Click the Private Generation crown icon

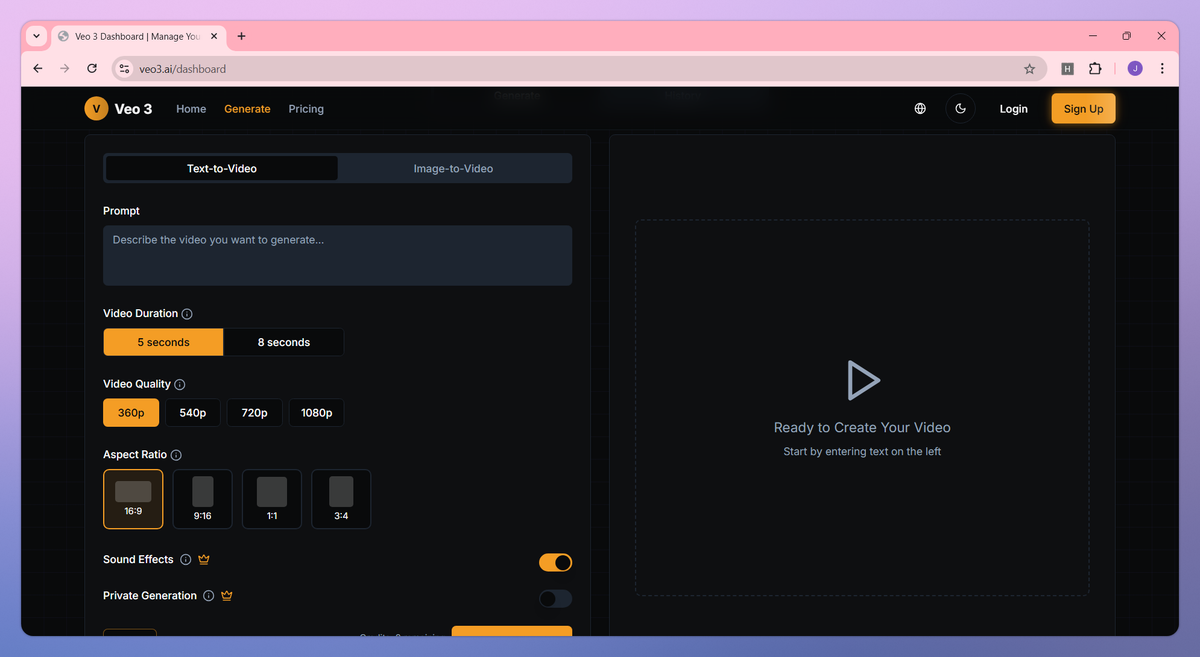click(227, 596)
